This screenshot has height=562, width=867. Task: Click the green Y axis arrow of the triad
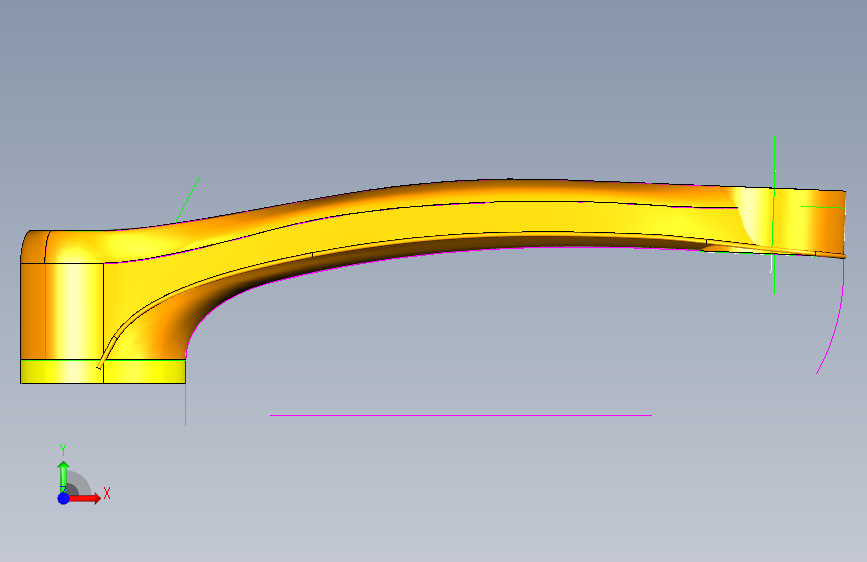click(63, 476)
